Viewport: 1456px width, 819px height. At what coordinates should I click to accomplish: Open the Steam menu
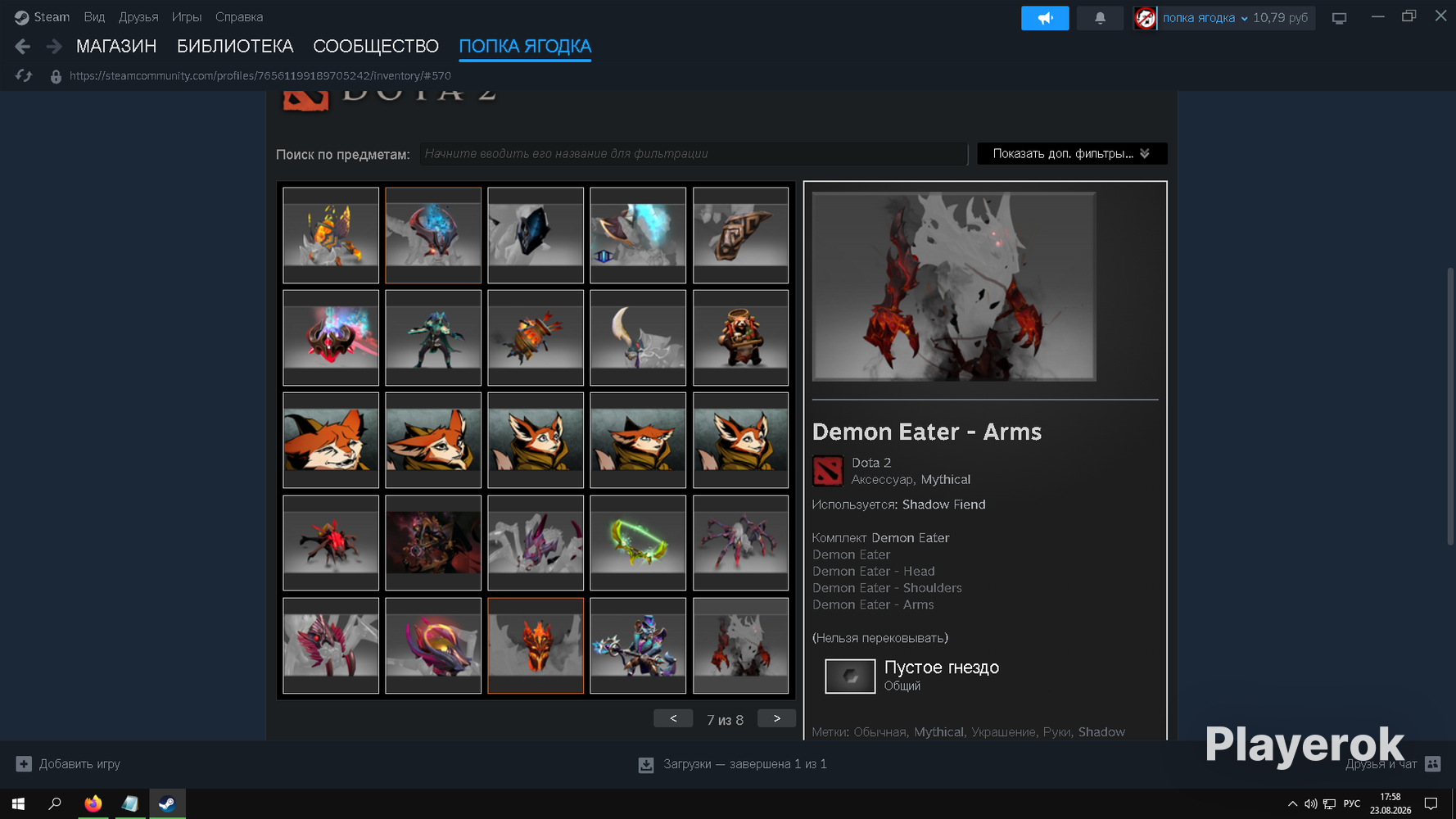click(x=42, y=17)
